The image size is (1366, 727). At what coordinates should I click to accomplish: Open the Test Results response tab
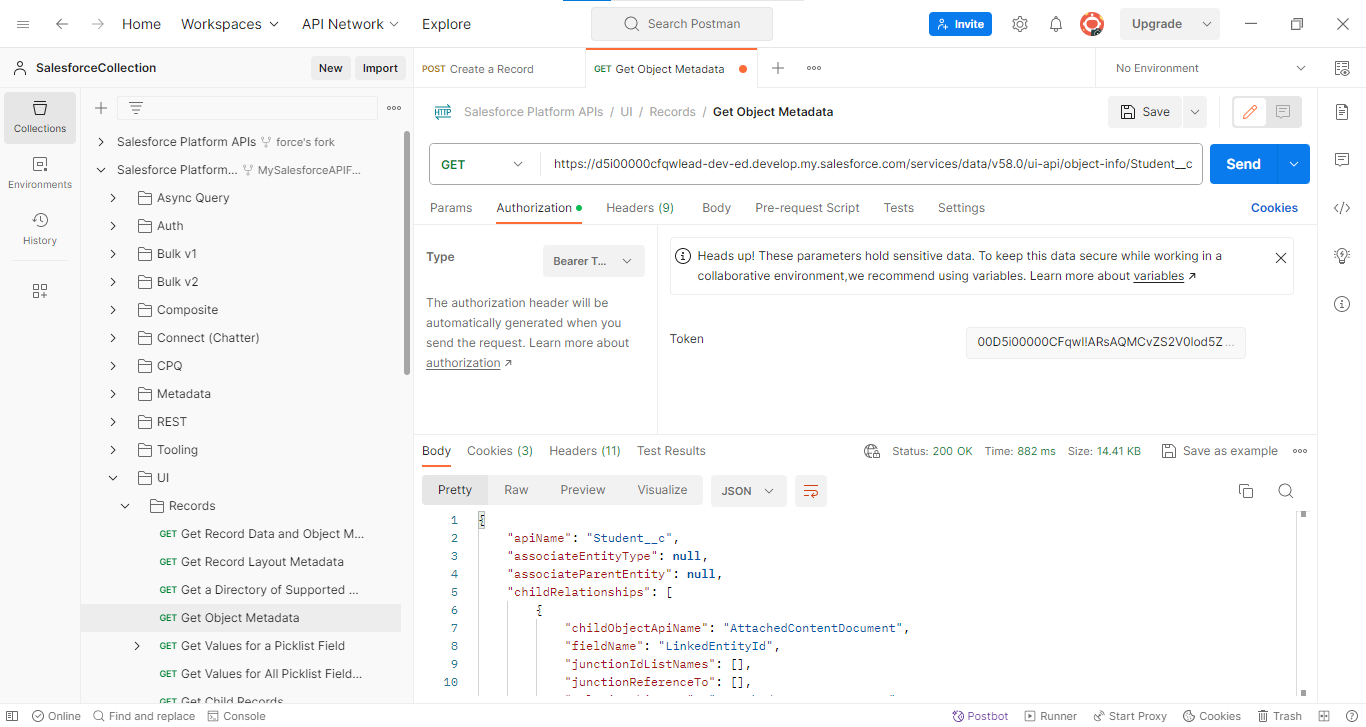tap(671, 451)
